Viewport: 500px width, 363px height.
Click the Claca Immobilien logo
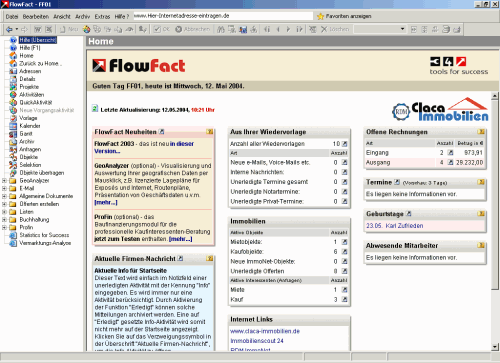pos(440,110)
